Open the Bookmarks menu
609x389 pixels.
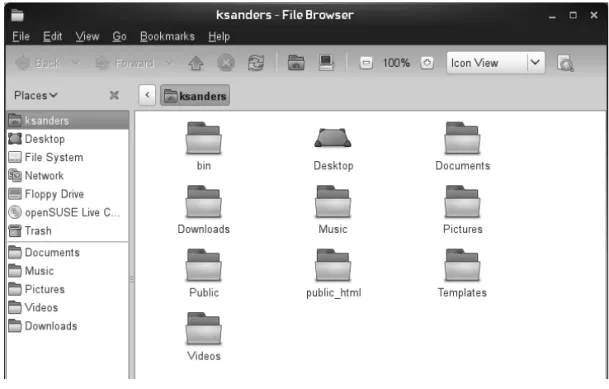click(167, 36)
